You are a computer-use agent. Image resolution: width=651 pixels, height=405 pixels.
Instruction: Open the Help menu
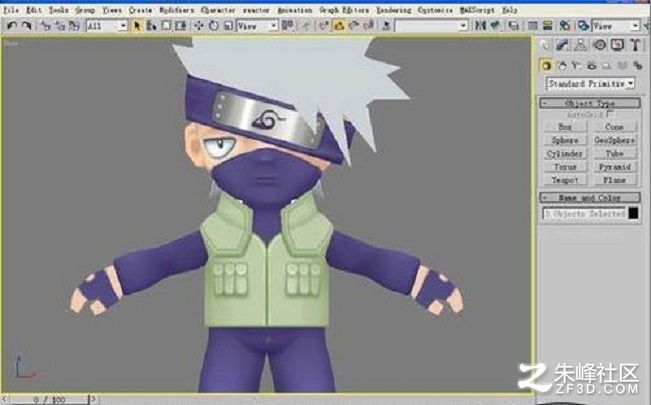[x=510, y=10]
